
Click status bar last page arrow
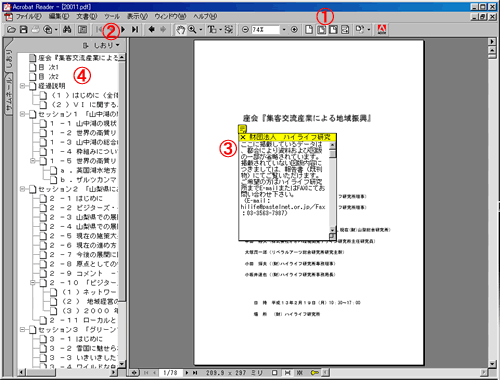(x=195, y=373)
